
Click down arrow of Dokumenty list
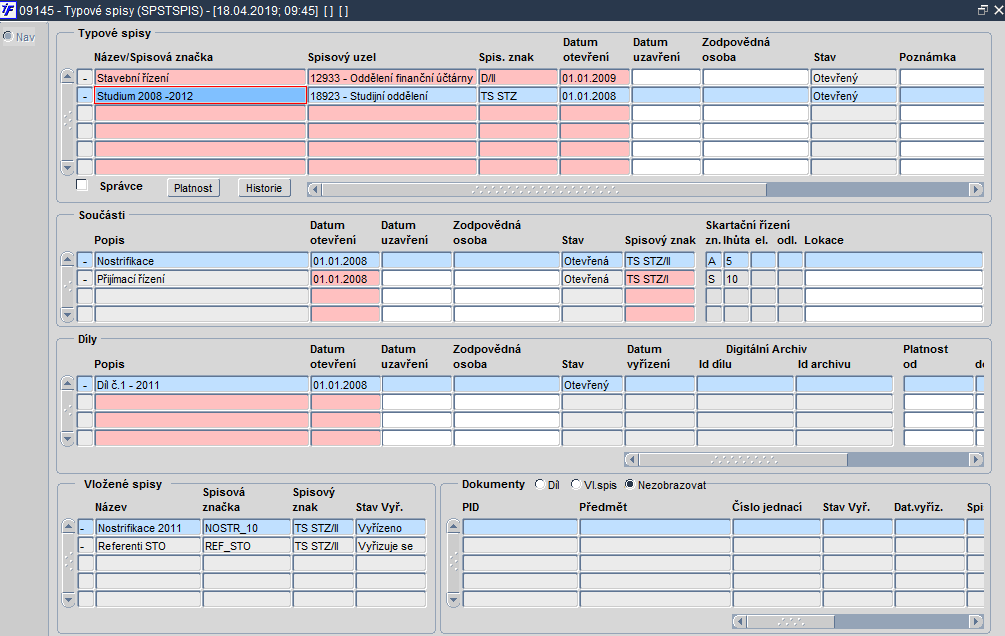tap(453, 600)
